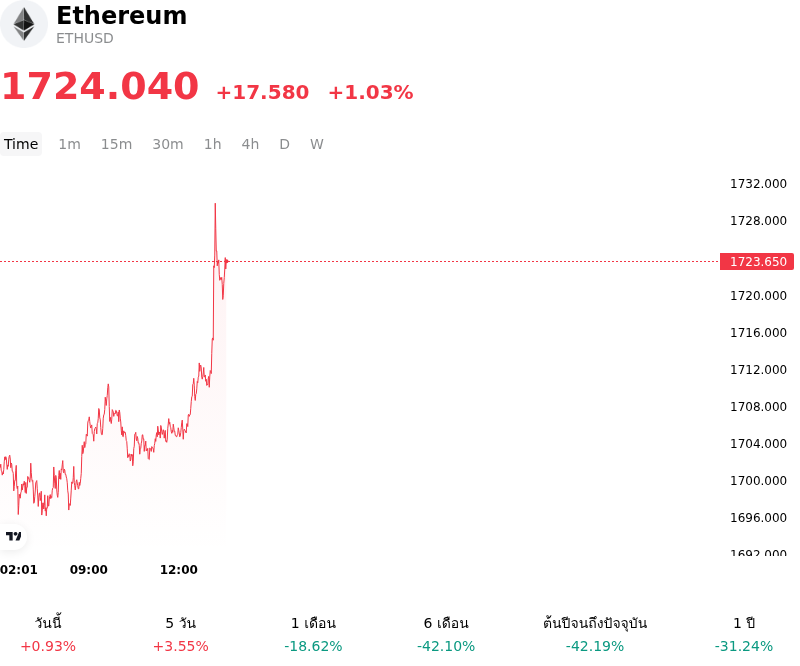Pick the 4h chart interval
This screenshot has height=666, width=800.
click(x=250, y=144)
